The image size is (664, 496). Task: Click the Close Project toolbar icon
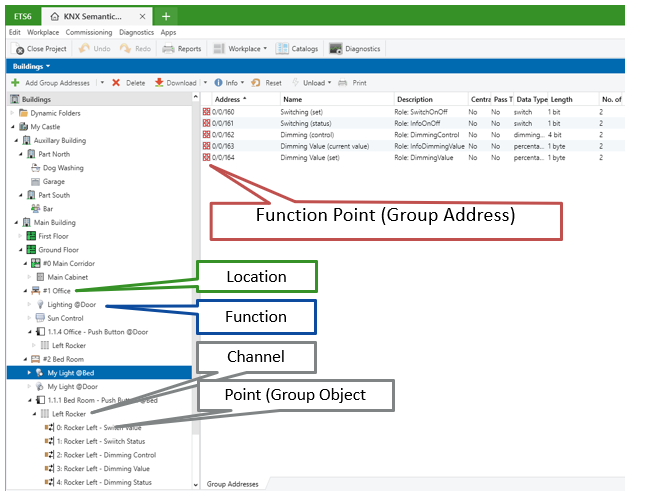click(18, 48)
